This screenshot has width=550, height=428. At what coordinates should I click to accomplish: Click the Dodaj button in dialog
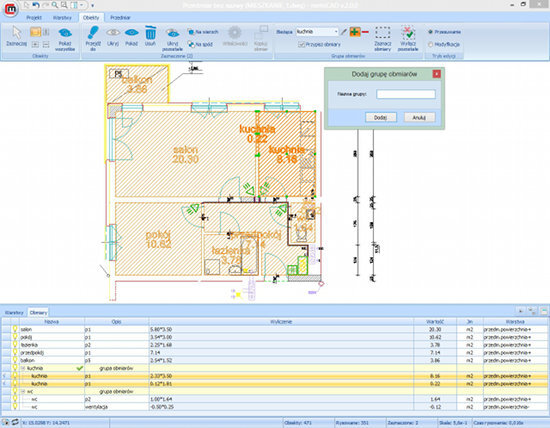[x=381, y=118]
